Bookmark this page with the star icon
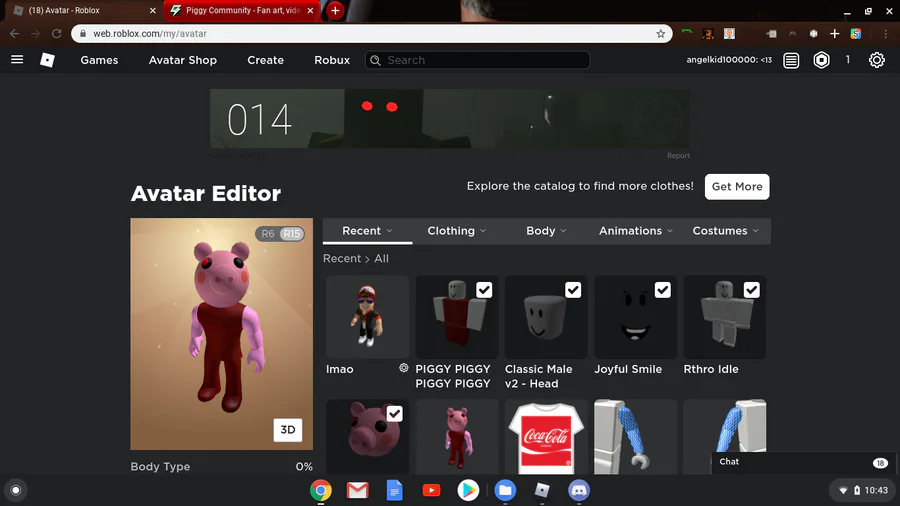Screen dimensions: 900x506 tap(661, 34)
